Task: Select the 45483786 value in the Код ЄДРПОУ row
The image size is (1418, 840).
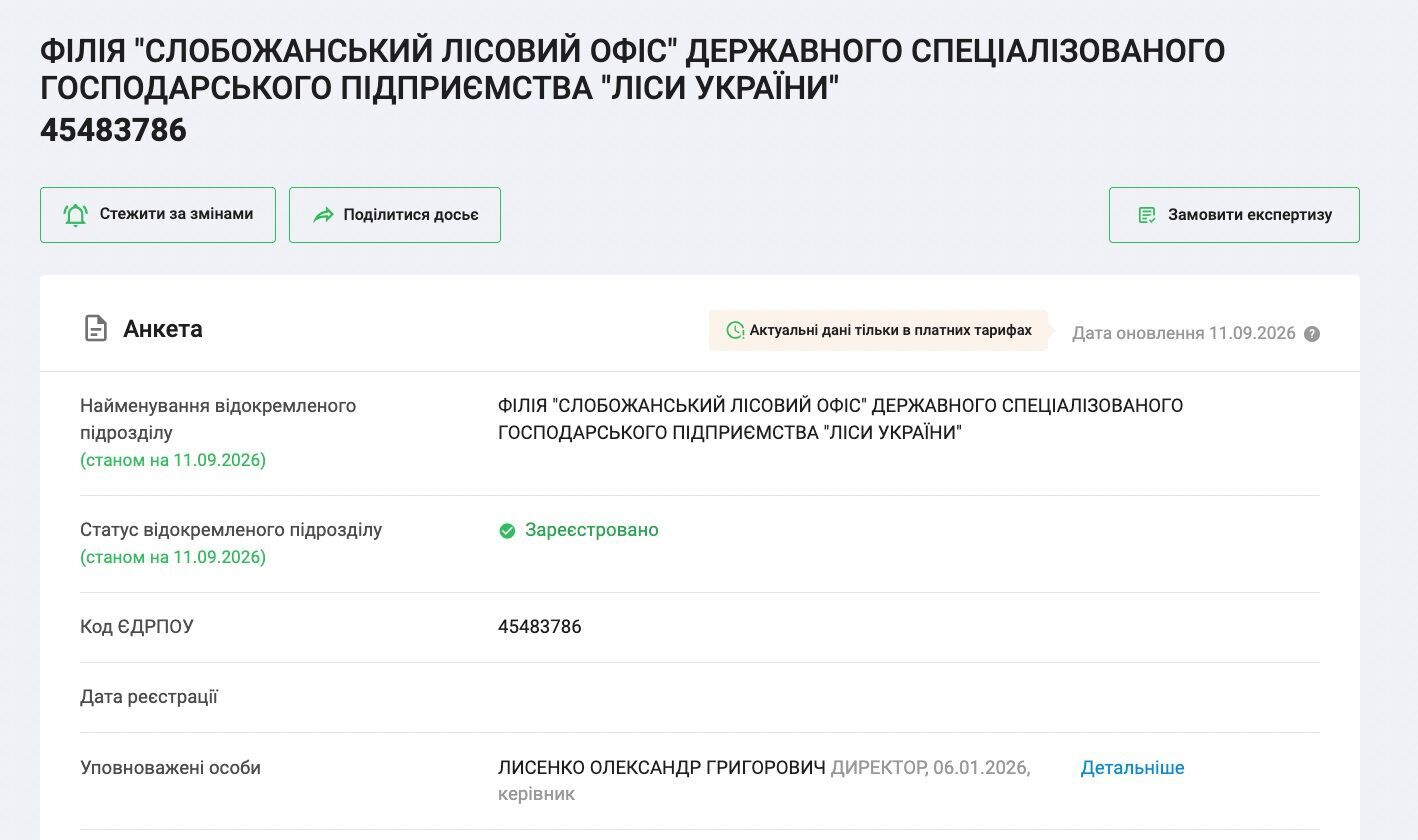Action: pyautogui.click(x=540, y=627)
